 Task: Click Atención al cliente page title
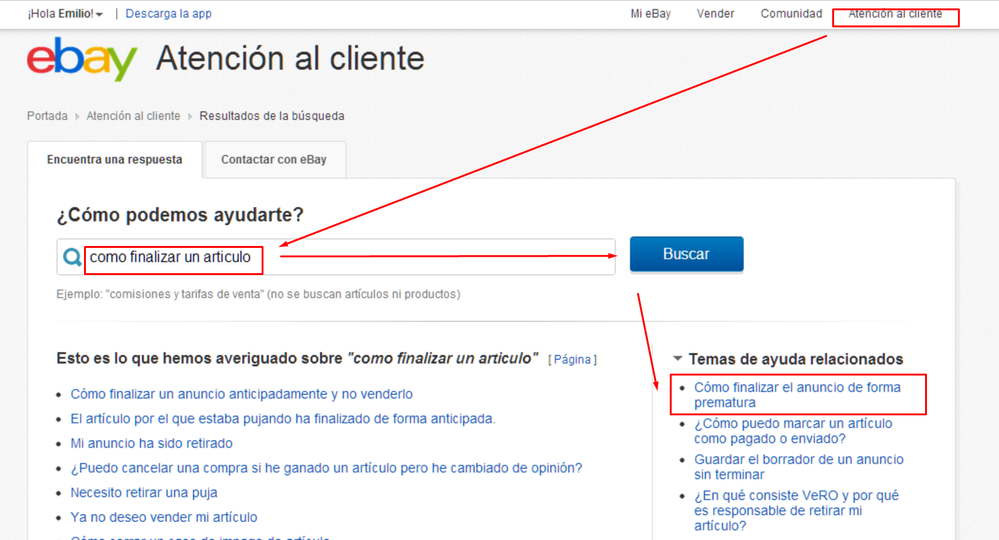tap(290, 59)
